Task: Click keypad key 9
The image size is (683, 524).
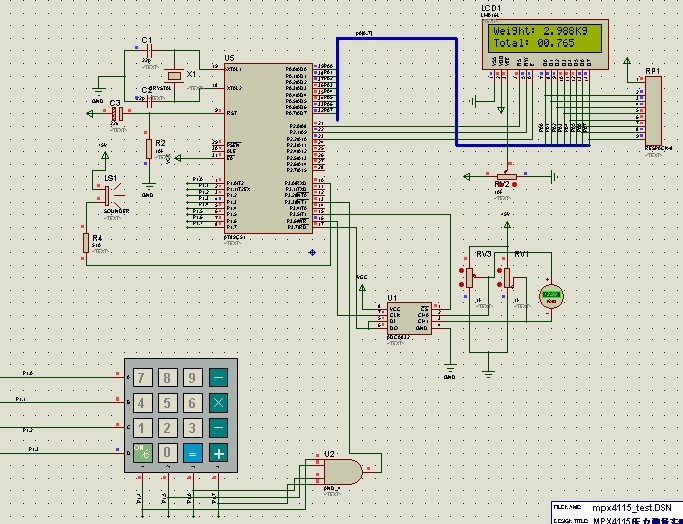Action: [x=193, y=378]
